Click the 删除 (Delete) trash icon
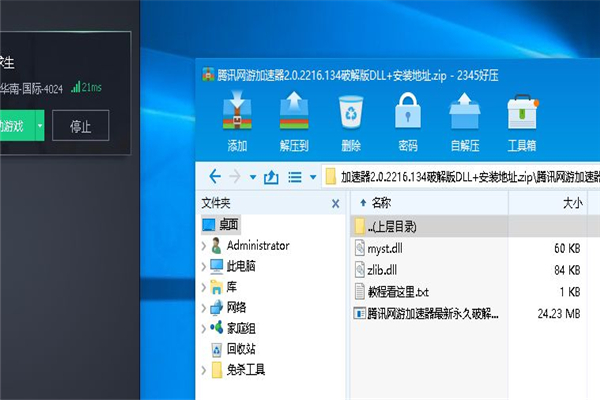Viewport: 600px width, 400px height. click(x=351, y=112)
